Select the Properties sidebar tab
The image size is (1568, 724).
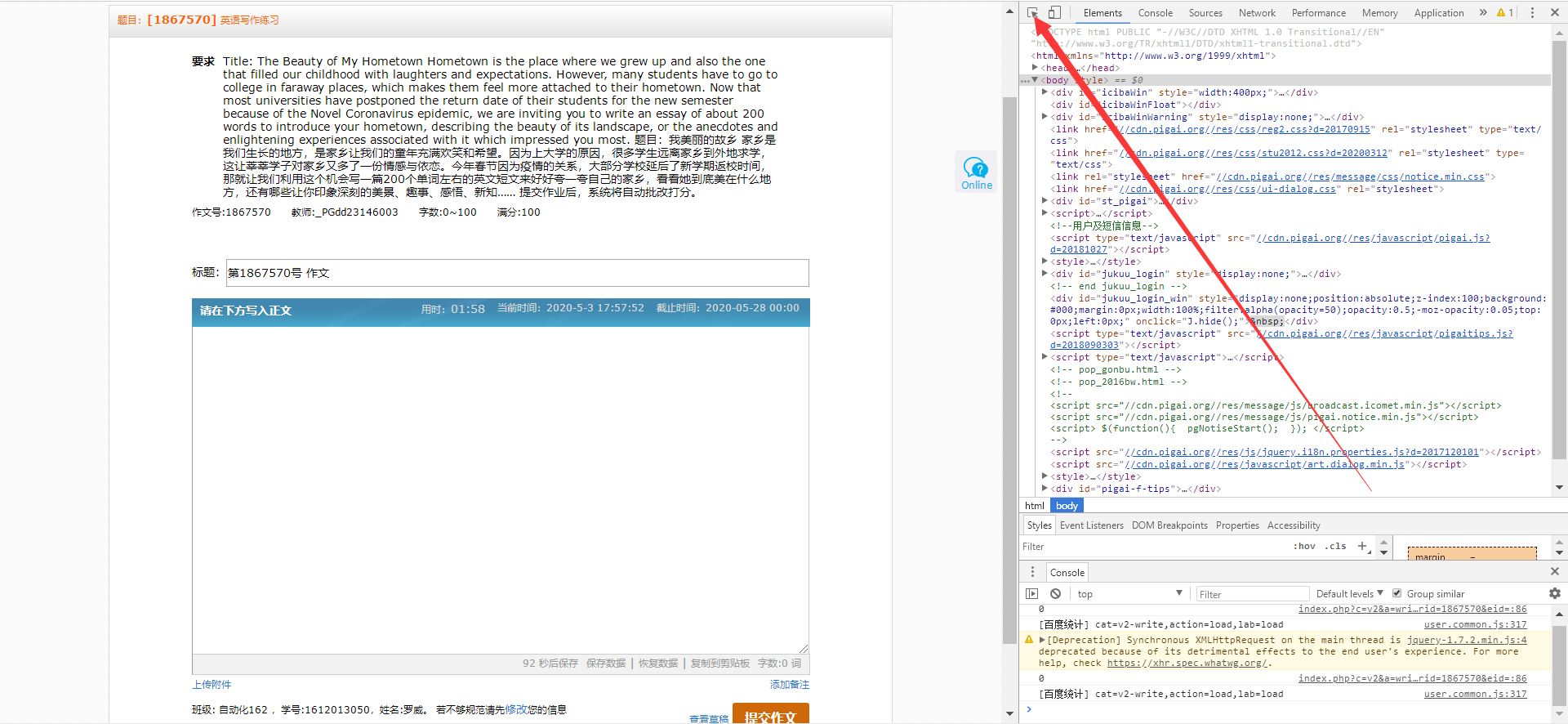1237,525
